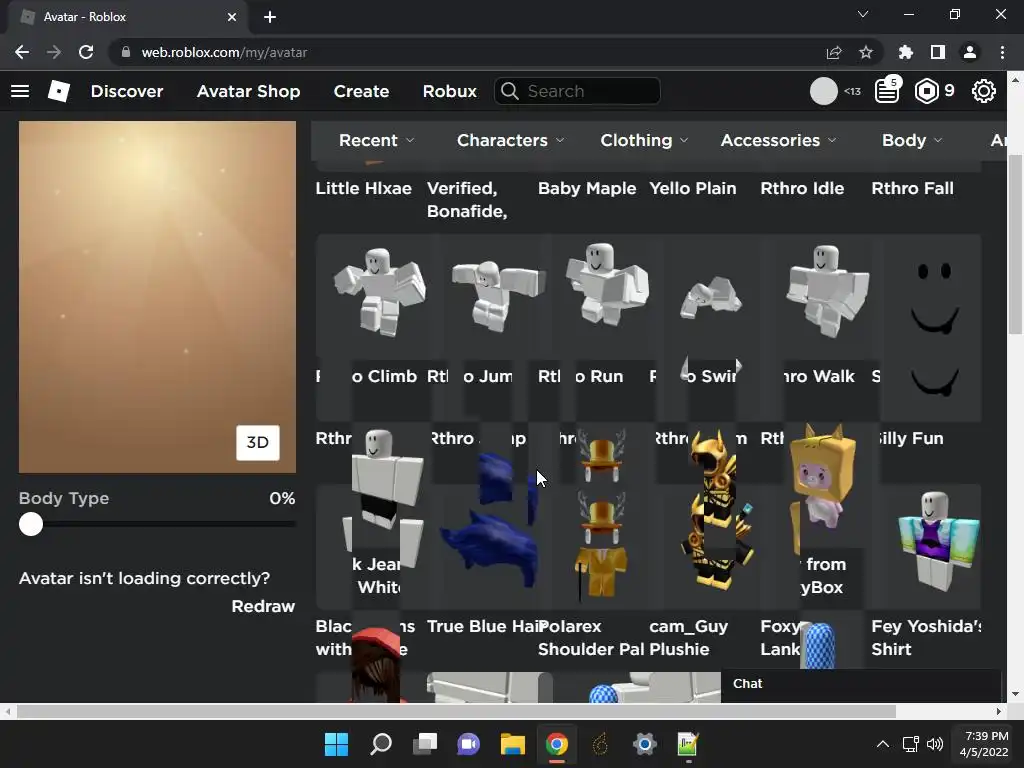Show hidden system tray icons
The width and height of the screenshot is (1024, 768).
pos(882,744)
